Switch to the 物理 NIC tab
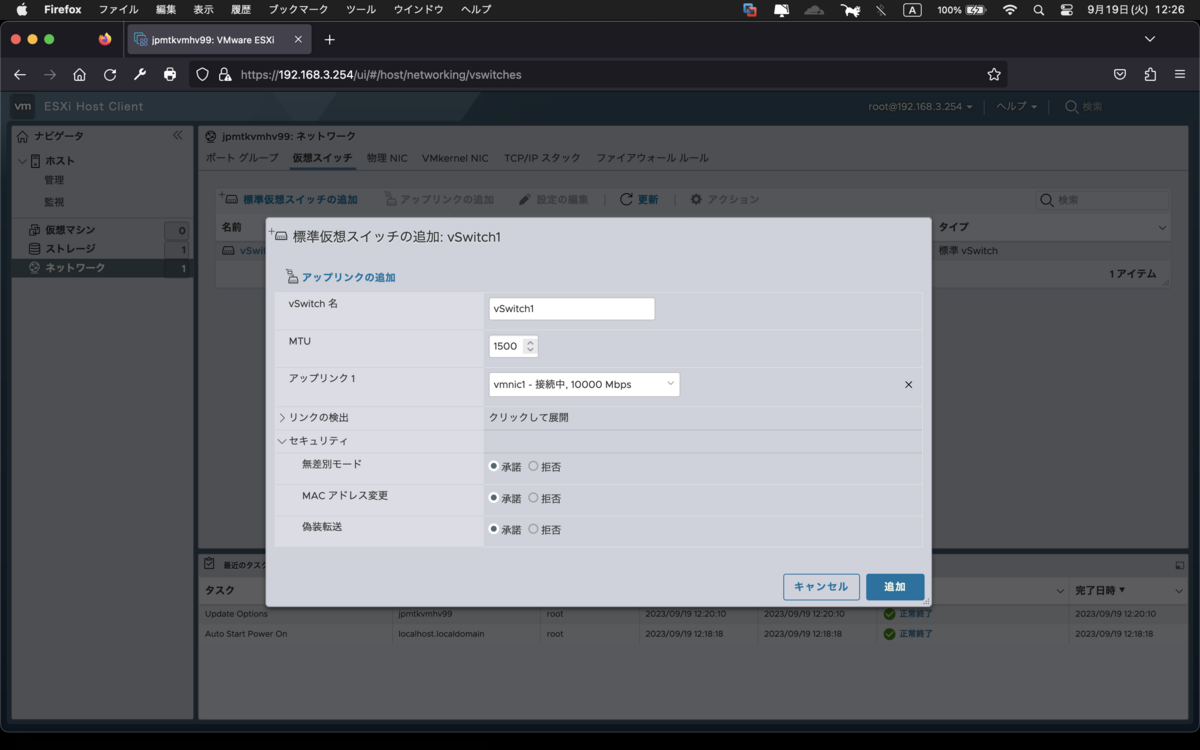 tap(387, 158)
